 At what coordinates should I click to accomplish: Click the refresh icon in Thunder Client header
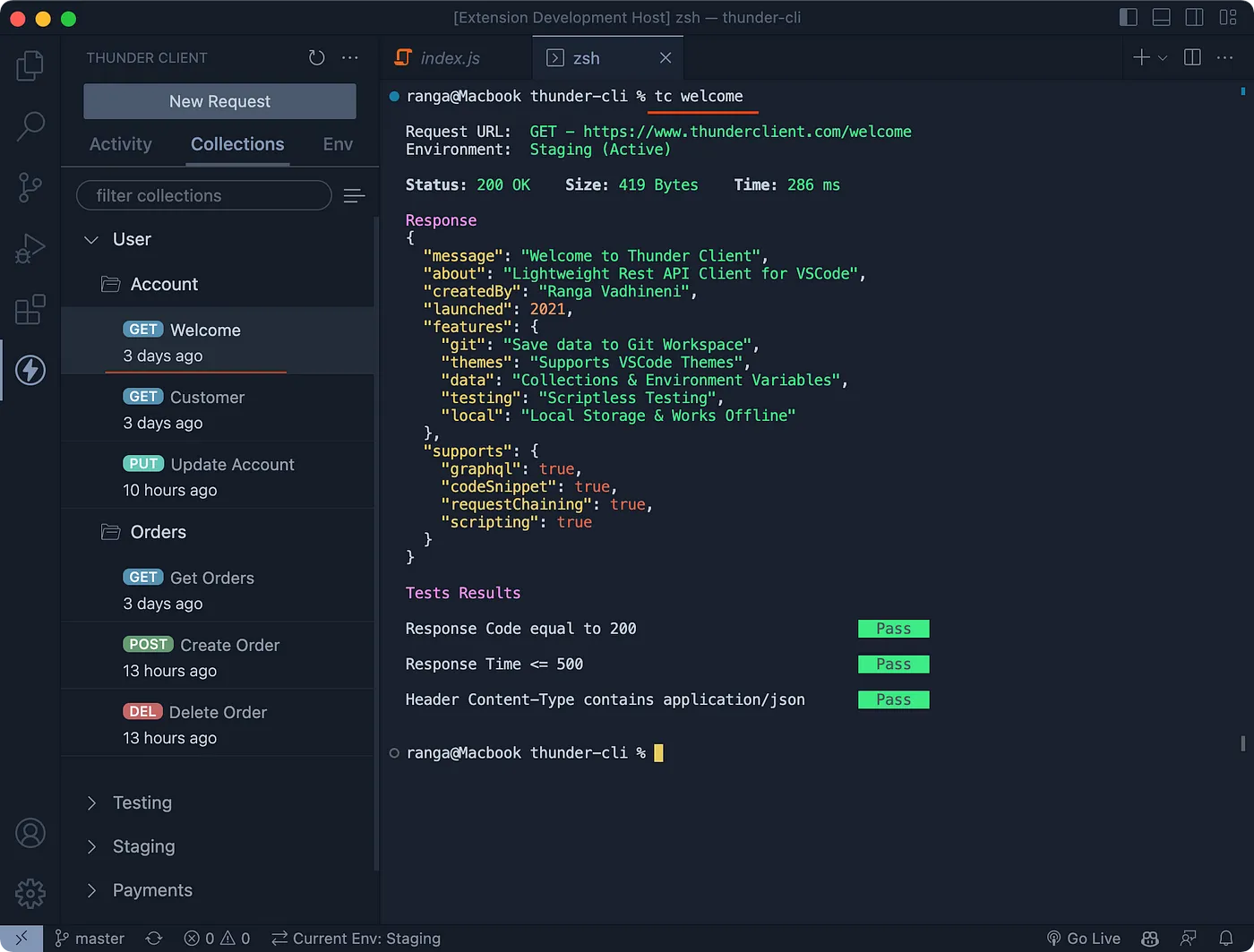(316, 58)
